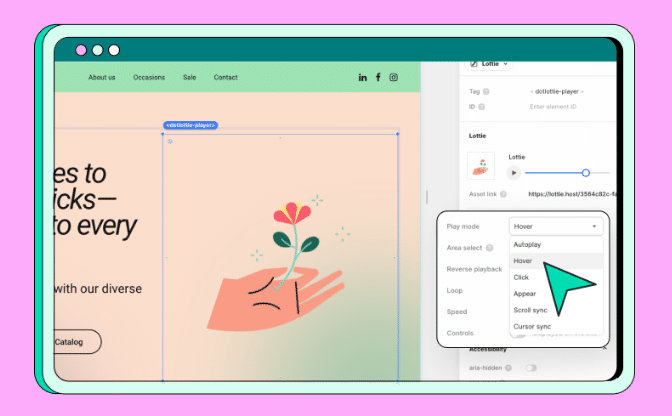The width and height of the screenshot is (672, 416).
Task: Click the settings icon in selection corner
Action: pos(170,141)
